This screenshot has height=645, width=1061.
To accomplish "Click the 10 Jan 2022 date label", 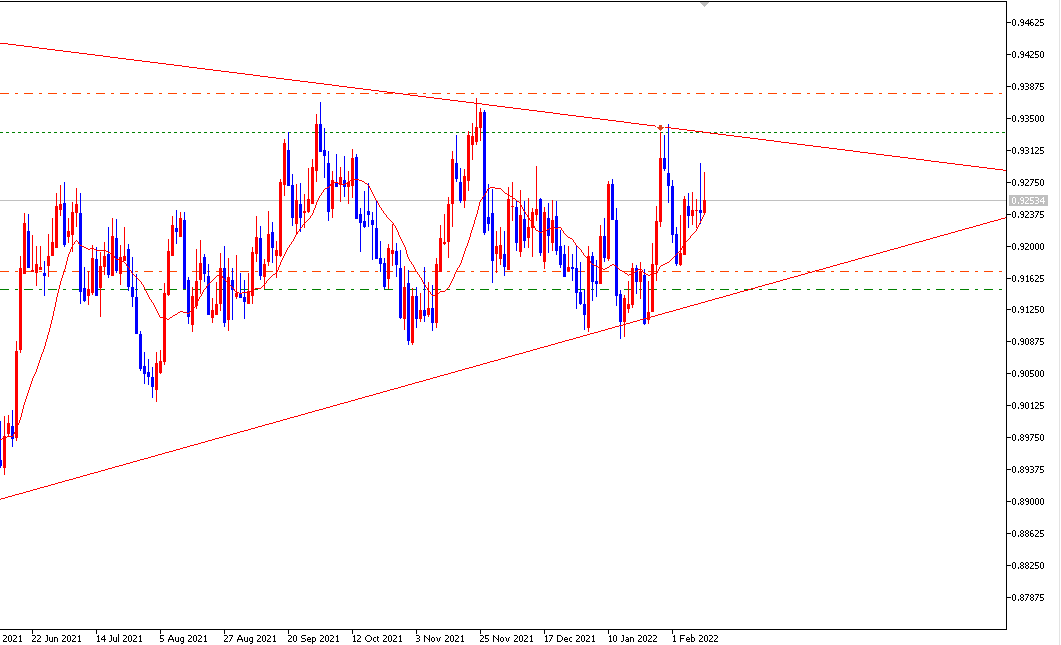I will [633, 638].
